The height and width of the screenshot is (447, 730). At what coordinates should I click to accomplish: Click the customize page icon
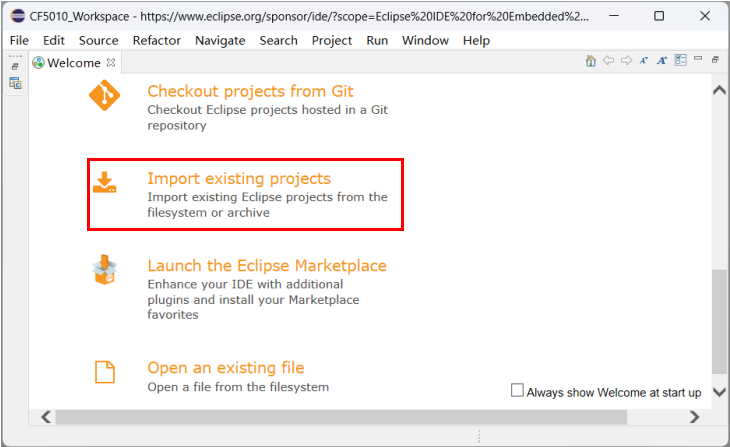tap(680, 61)
